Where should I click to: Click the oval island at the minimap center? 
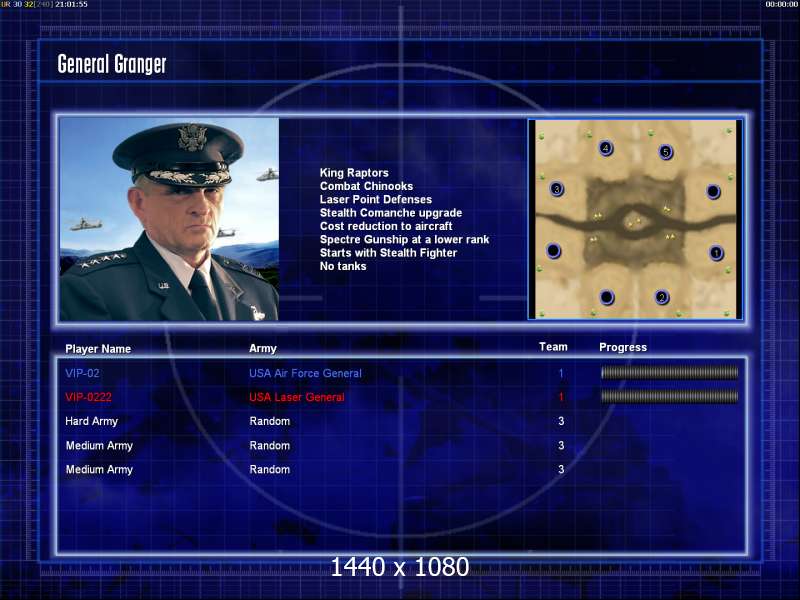[x=635, y=222]
